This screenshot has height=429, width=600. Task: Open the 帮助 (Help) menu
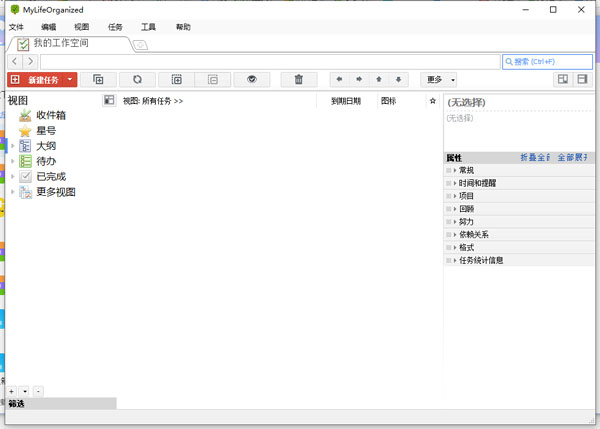[x=183, y=27]
